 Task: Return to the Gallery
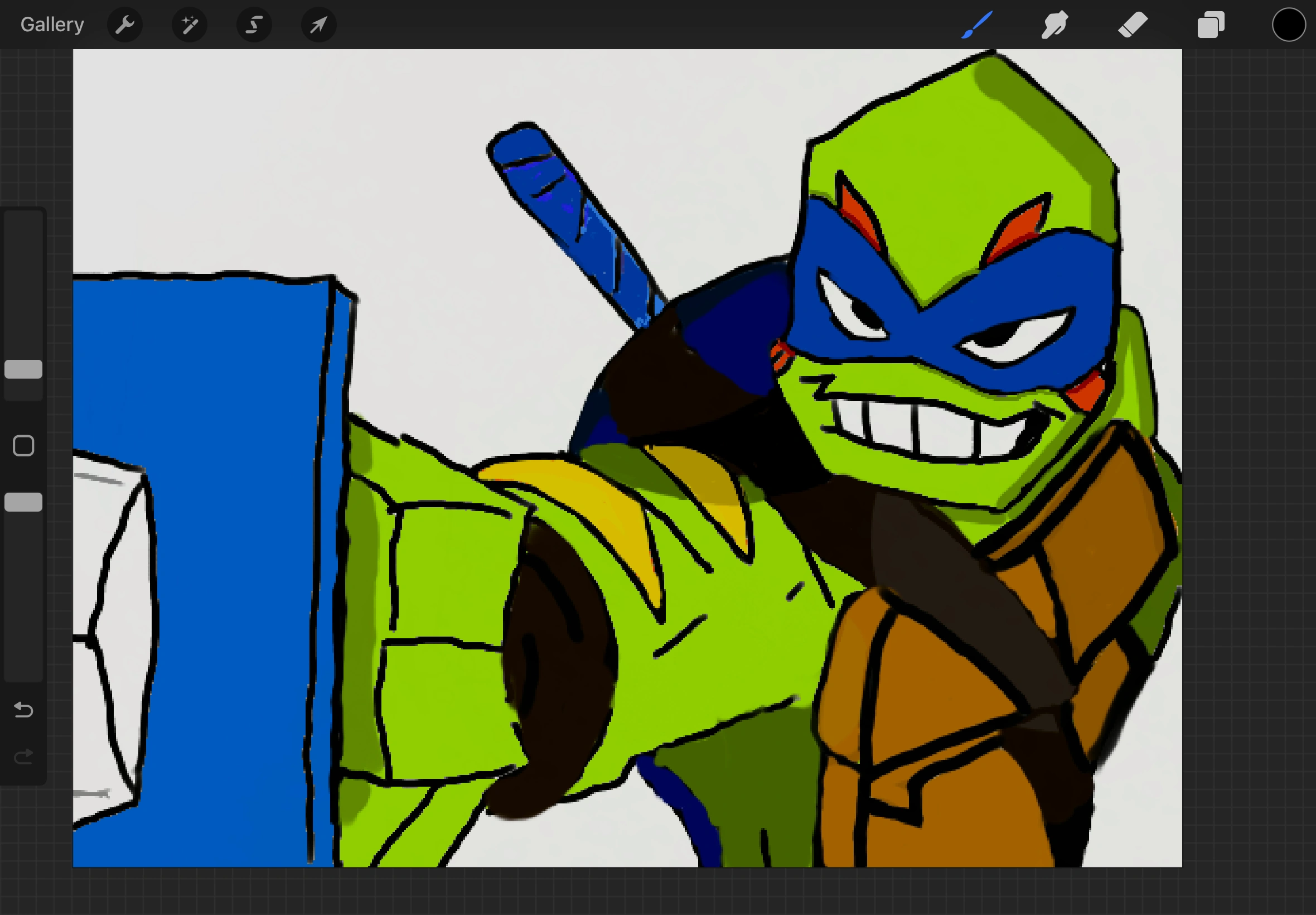51,24
